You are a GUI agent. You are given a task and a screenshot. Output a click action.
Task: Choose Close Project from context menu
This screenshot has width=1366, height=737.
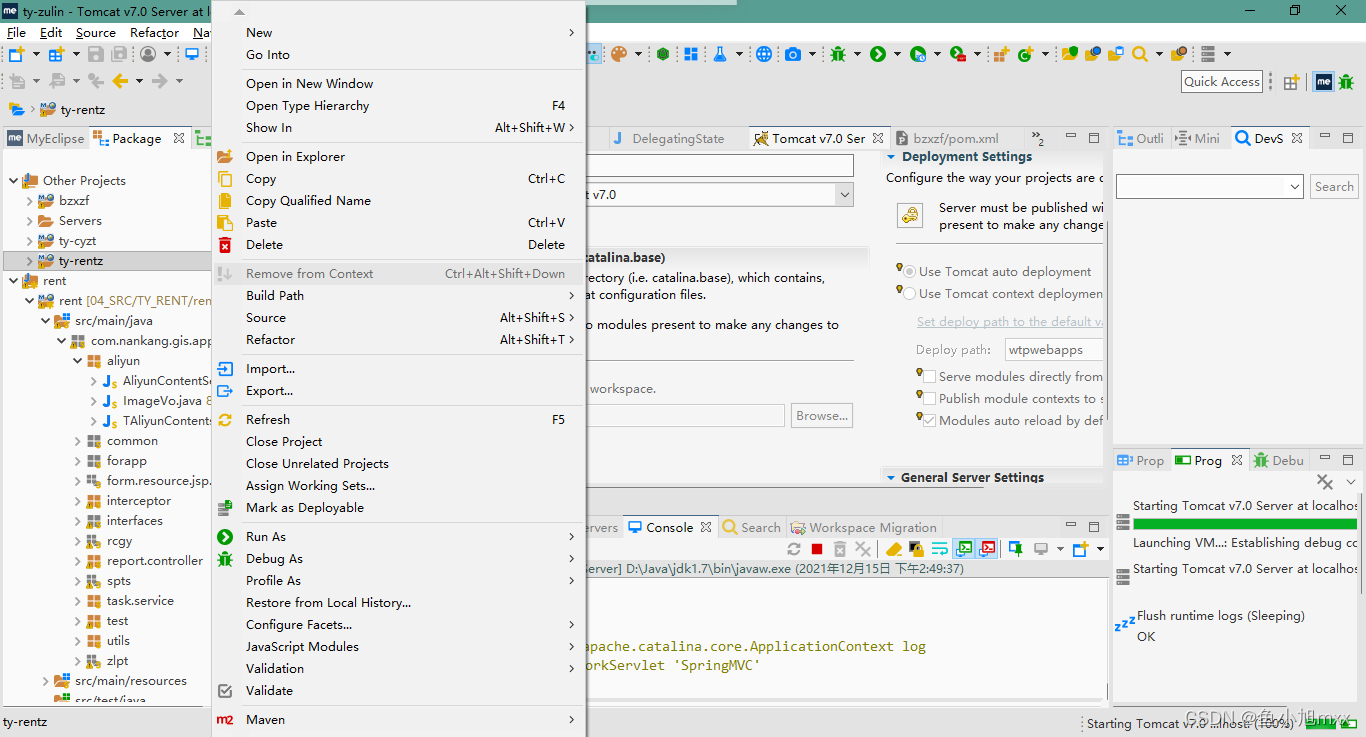398,441
